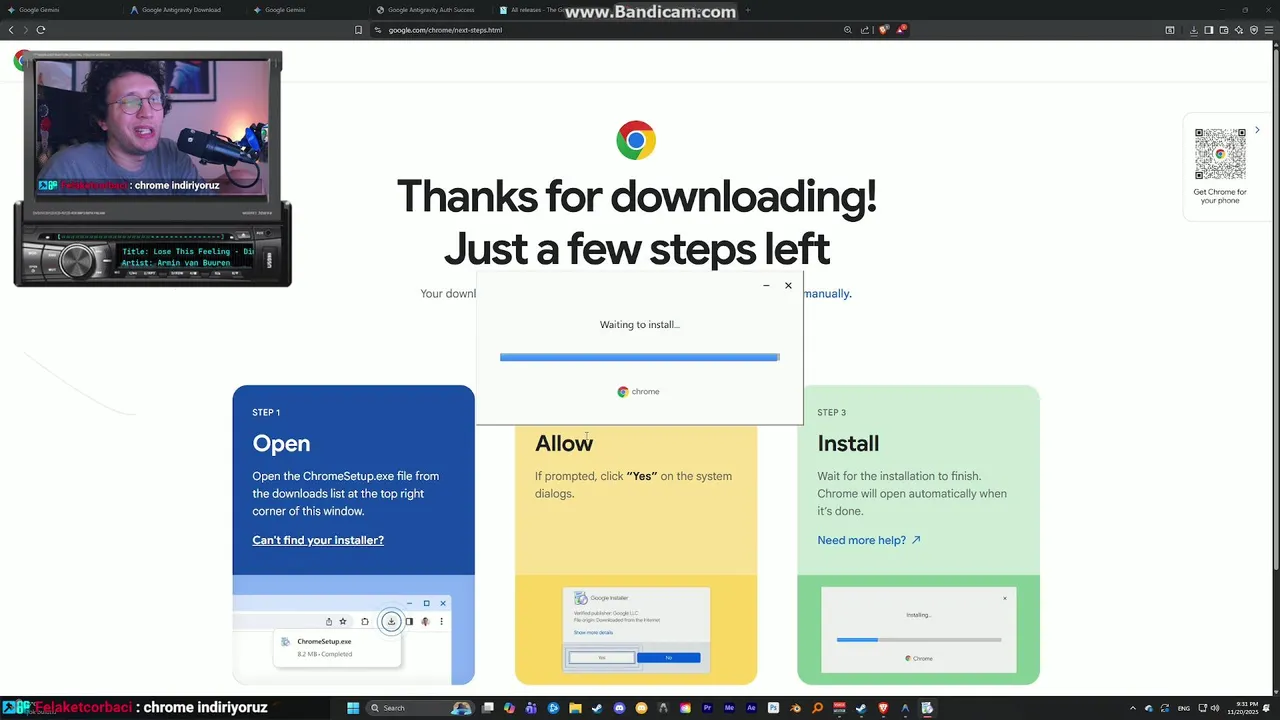This screenshot has height=720, width=1280.
Task: Open notification bell in system tray
Action: (x=1266, y=708)
